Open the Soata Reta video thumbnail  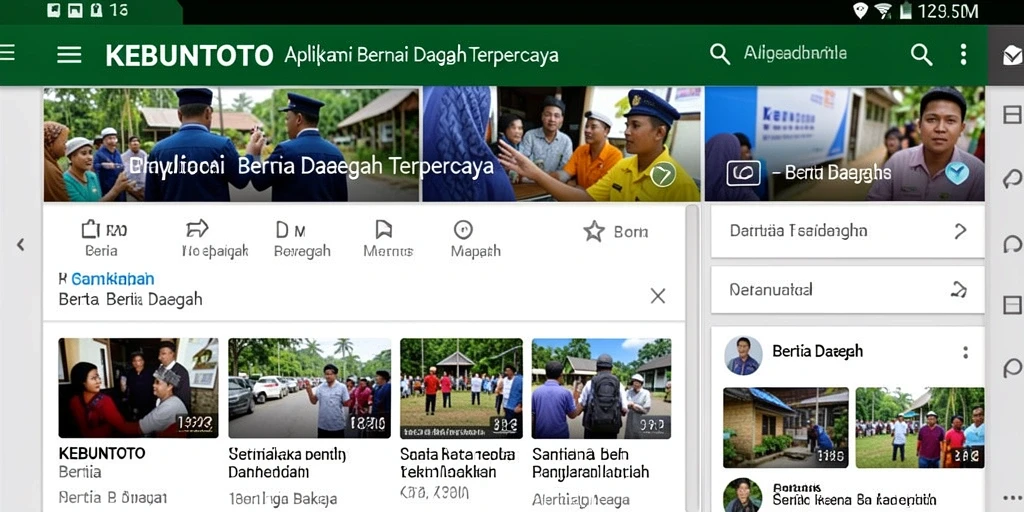[462, 387]
